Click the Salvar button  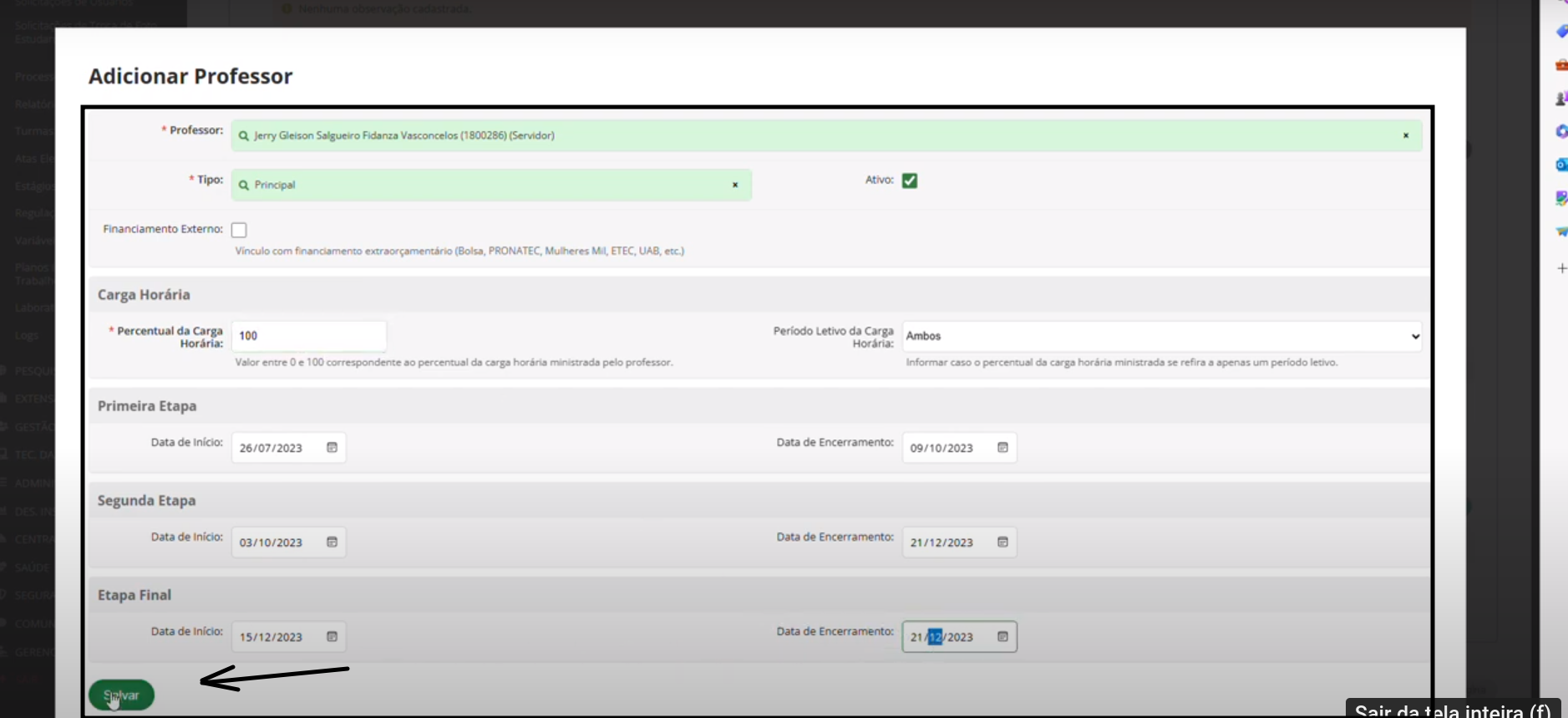pos(121,695)
